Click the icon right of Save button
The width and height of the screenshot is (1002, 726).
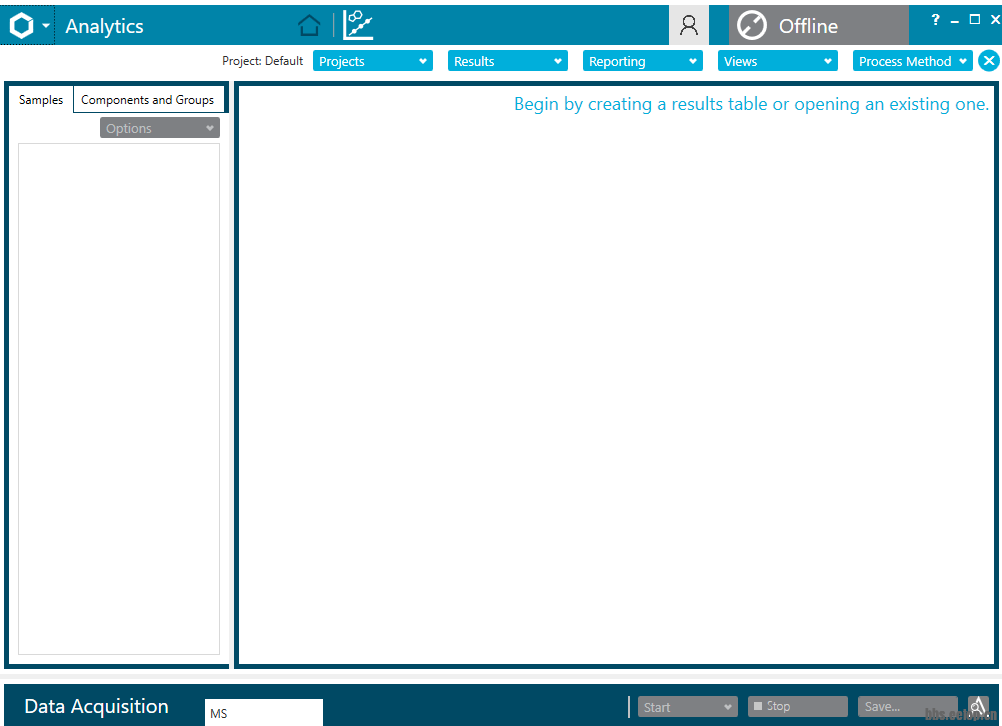pyautogui.click(x=978, y=707)
